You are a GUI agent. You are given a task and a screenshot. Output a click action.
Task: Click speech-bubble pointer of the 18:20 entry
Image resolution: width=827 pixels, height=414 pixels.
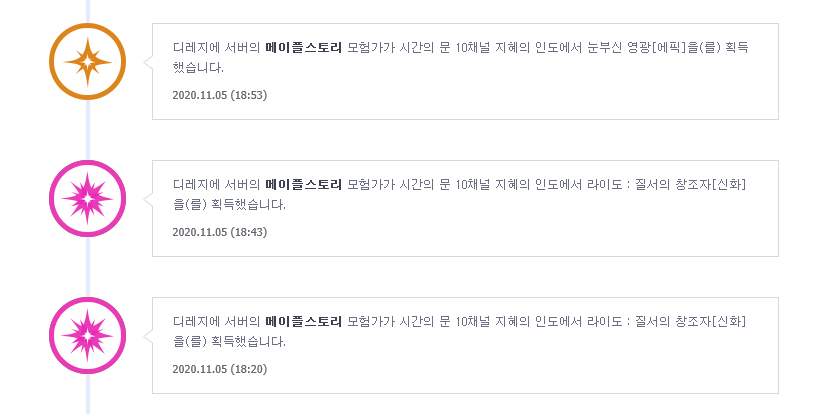coord(148,336)
